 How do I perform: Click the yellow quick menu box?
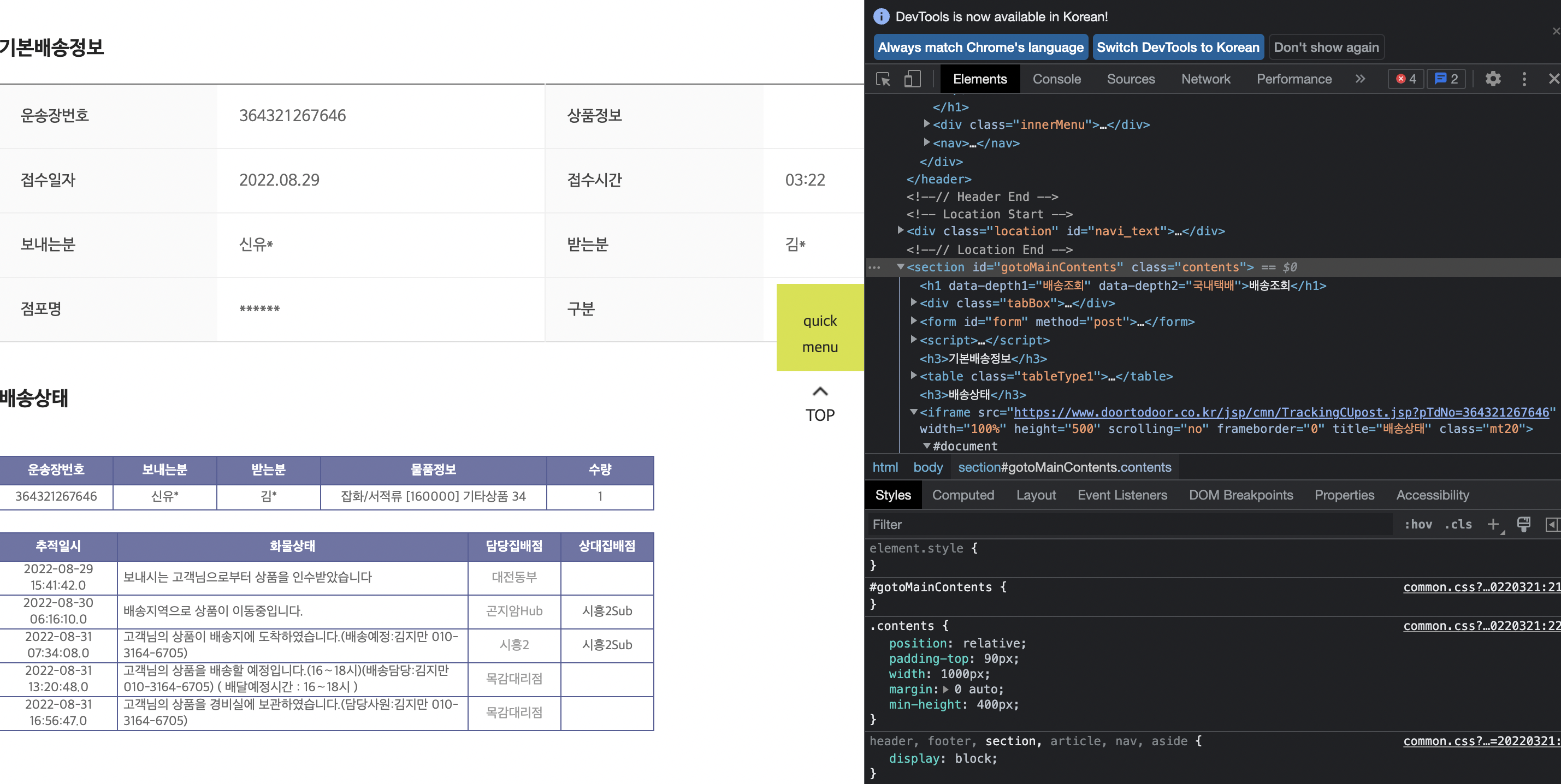click(x=819, y=328)
